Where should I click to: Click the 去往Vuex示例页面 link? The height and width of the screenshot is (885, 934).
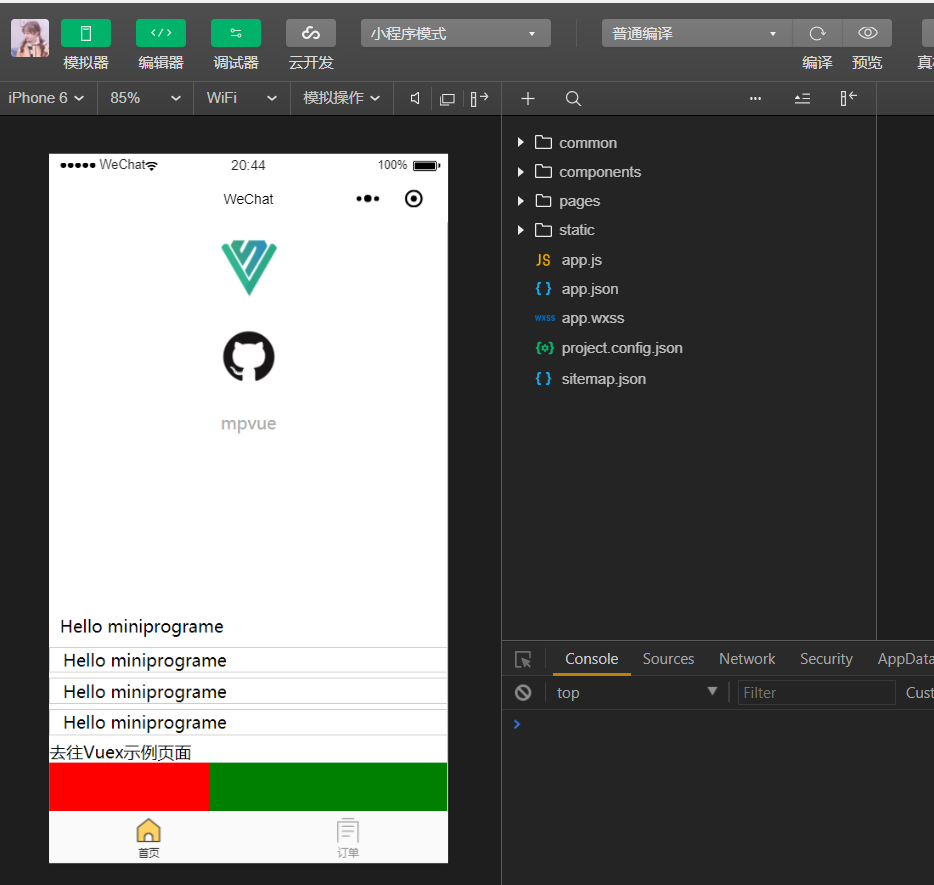[120, 753]
